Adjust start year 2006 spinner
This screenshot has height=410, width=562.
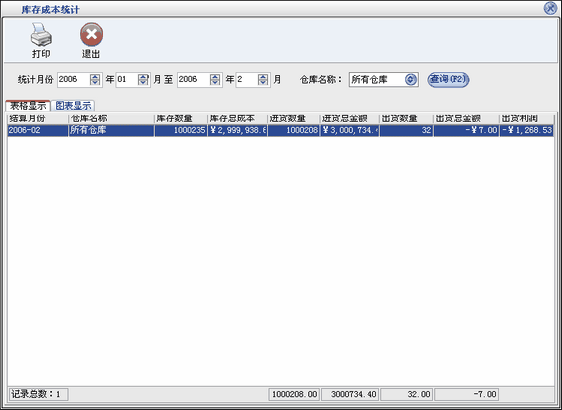[x=95, y=80]
